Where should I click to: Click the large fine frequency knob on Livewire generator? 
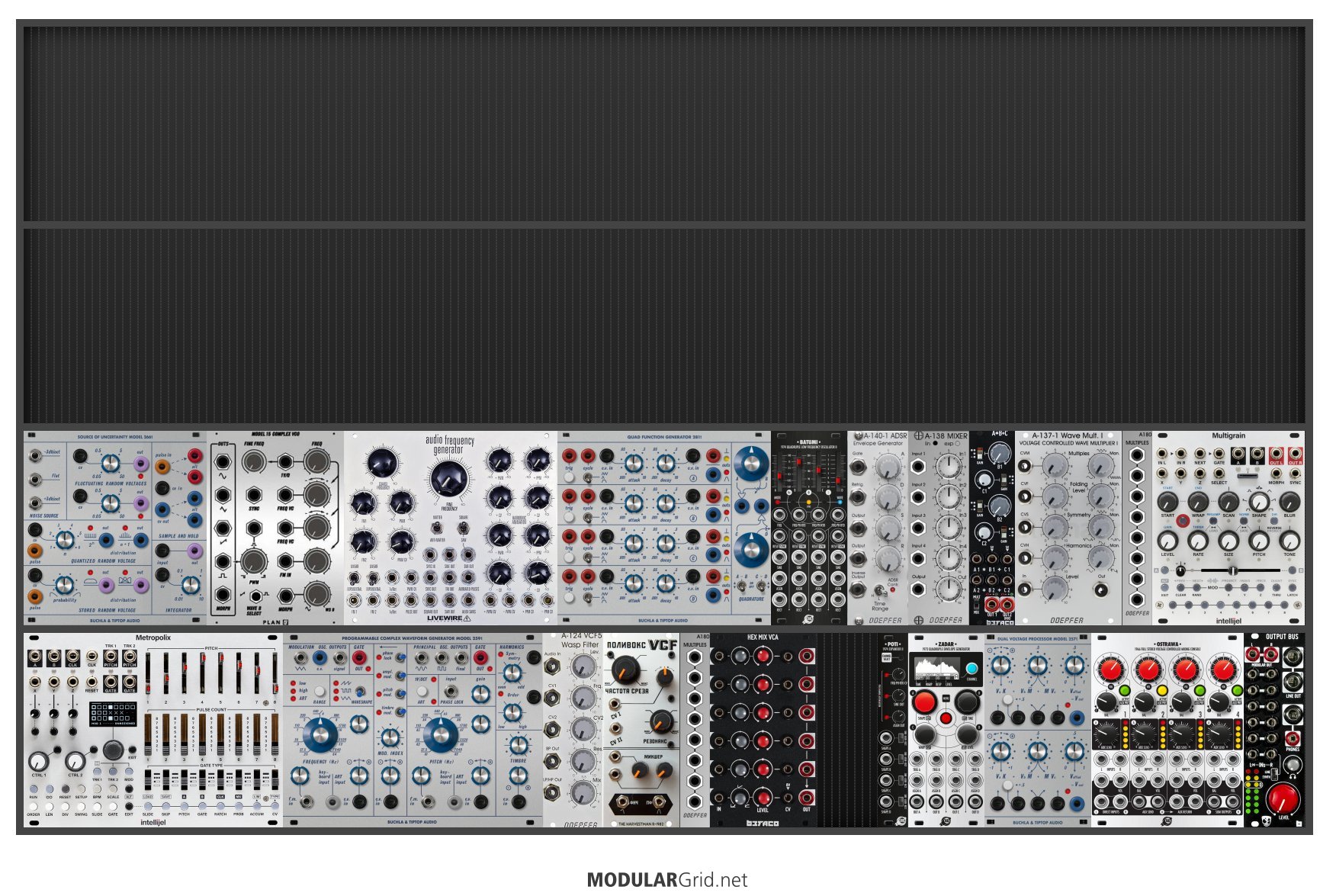tap(448, 479)
